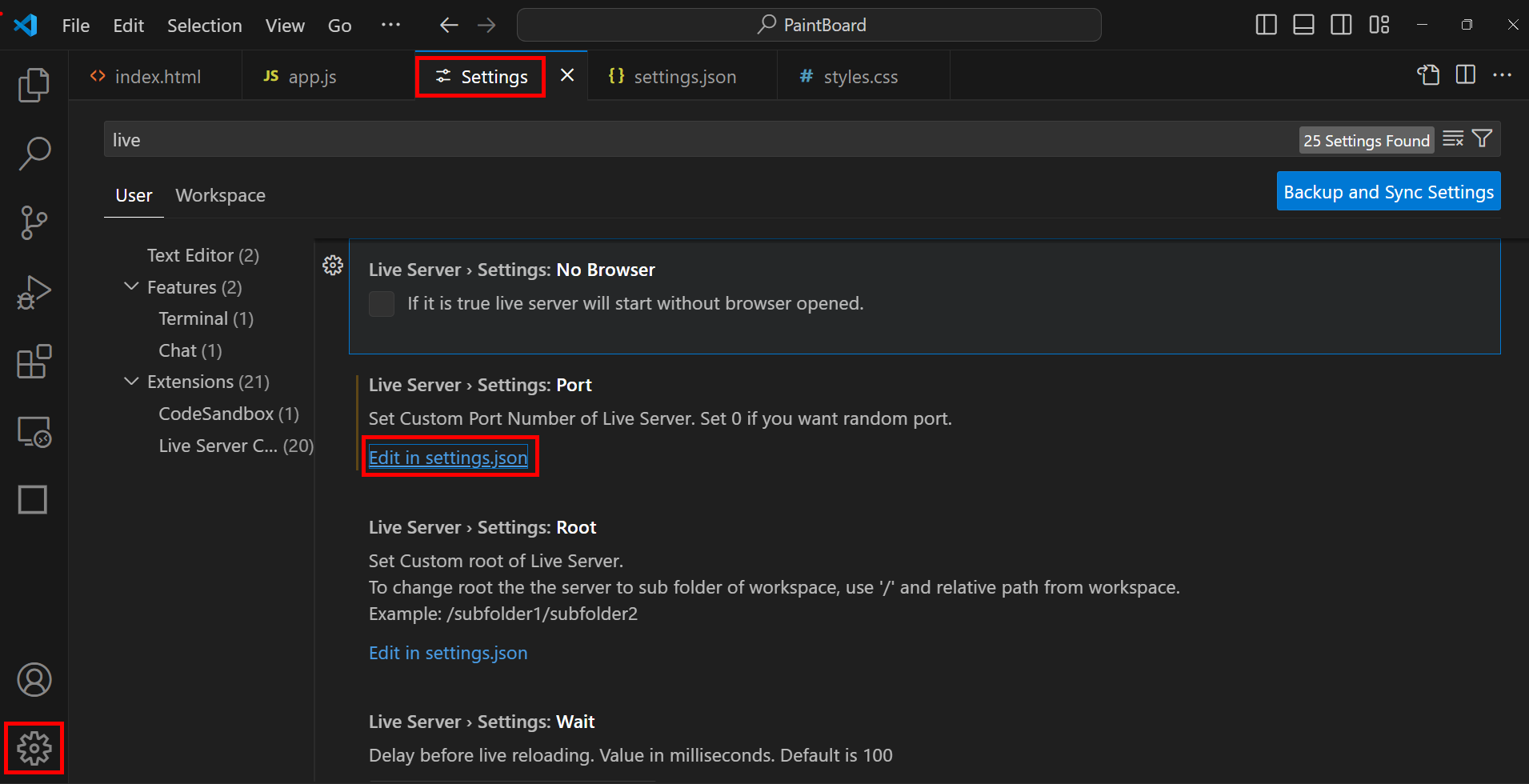Select Text Editor (2) in tree
1529x784 pixels.
tap(203, 255)
